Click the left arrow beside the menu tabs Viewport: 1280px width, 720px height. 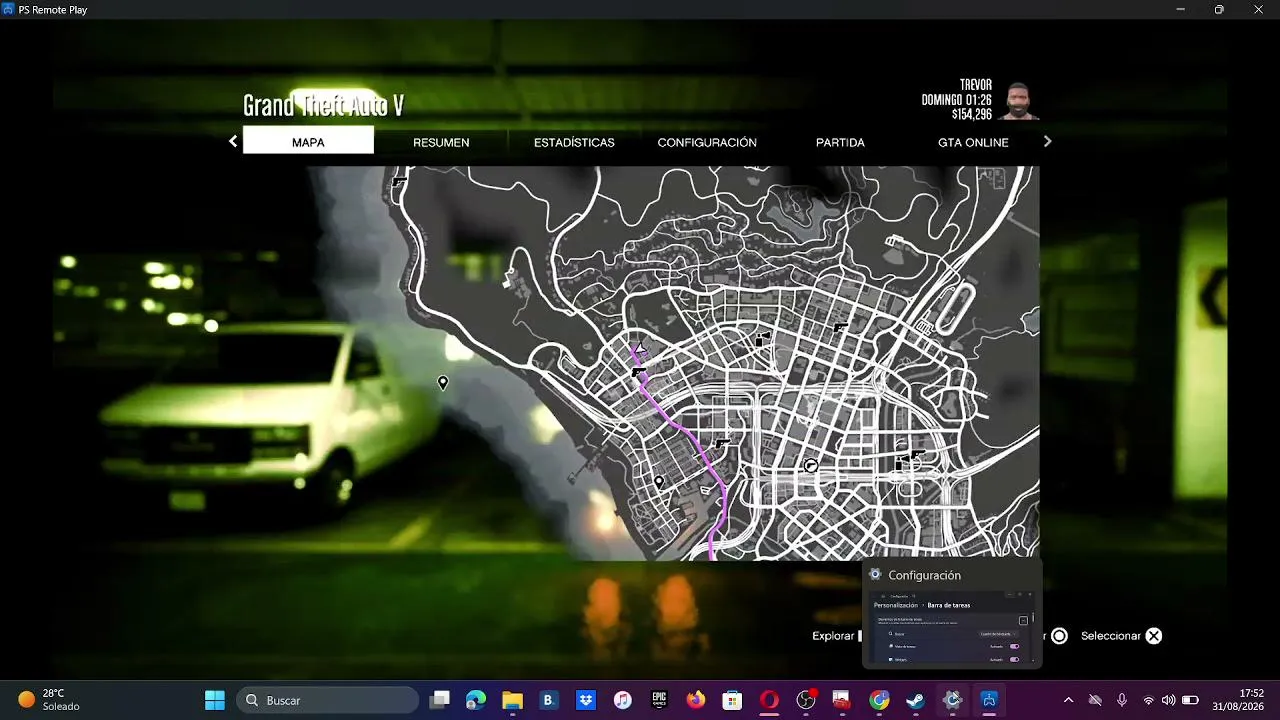tap(233, 142)
